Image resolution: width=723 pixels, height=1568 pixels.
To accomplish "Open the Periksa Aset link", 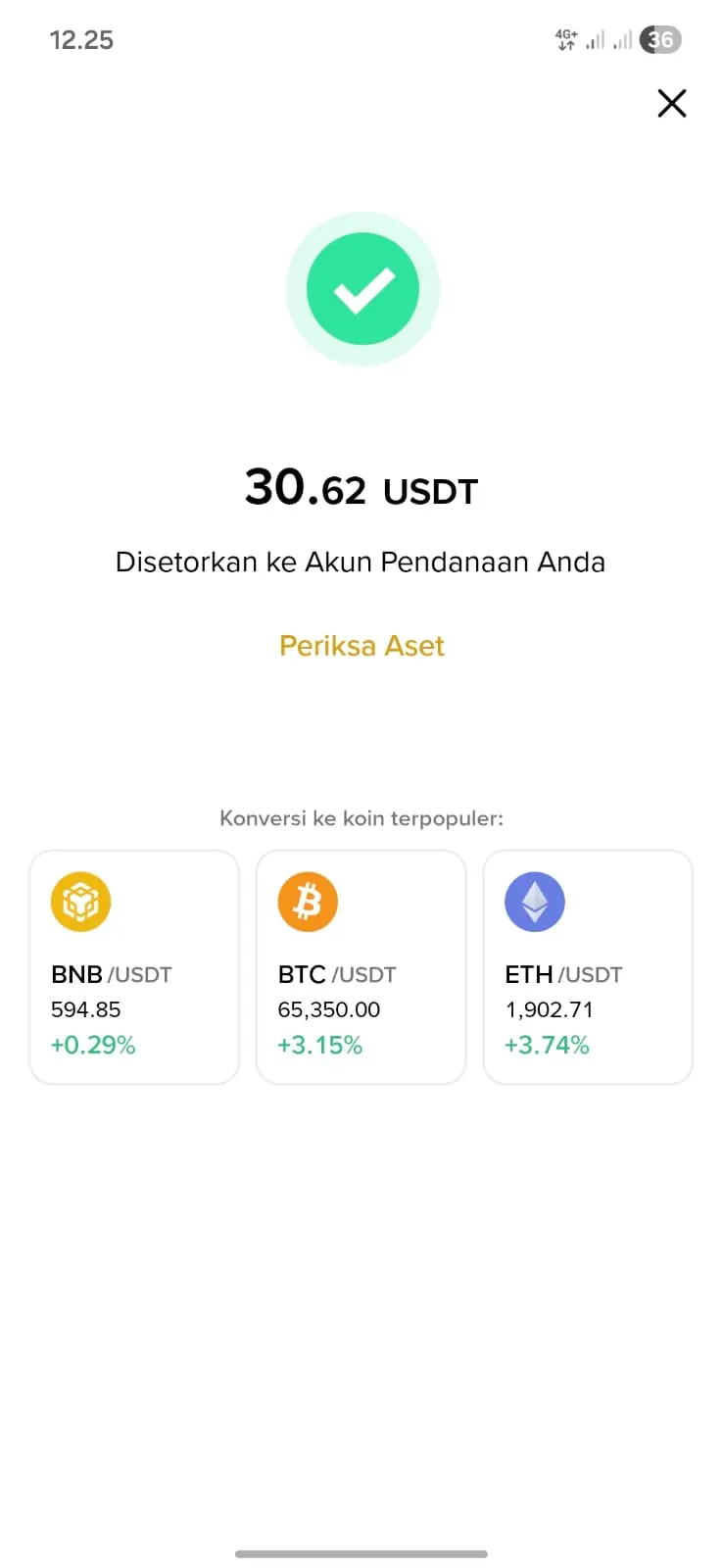I will tap(361, 646).
